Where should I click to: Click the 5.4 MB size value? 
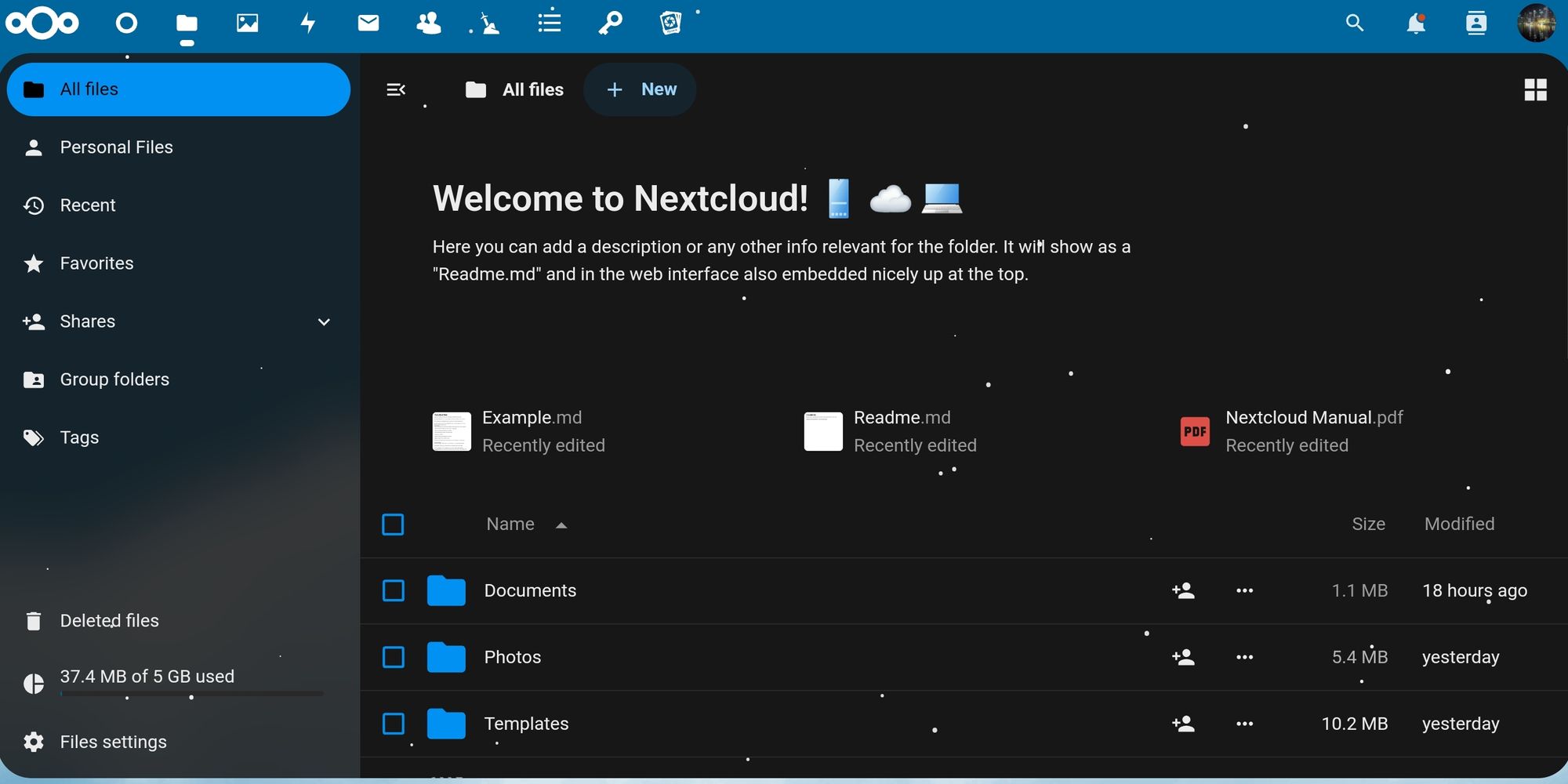coord(1359,657)
